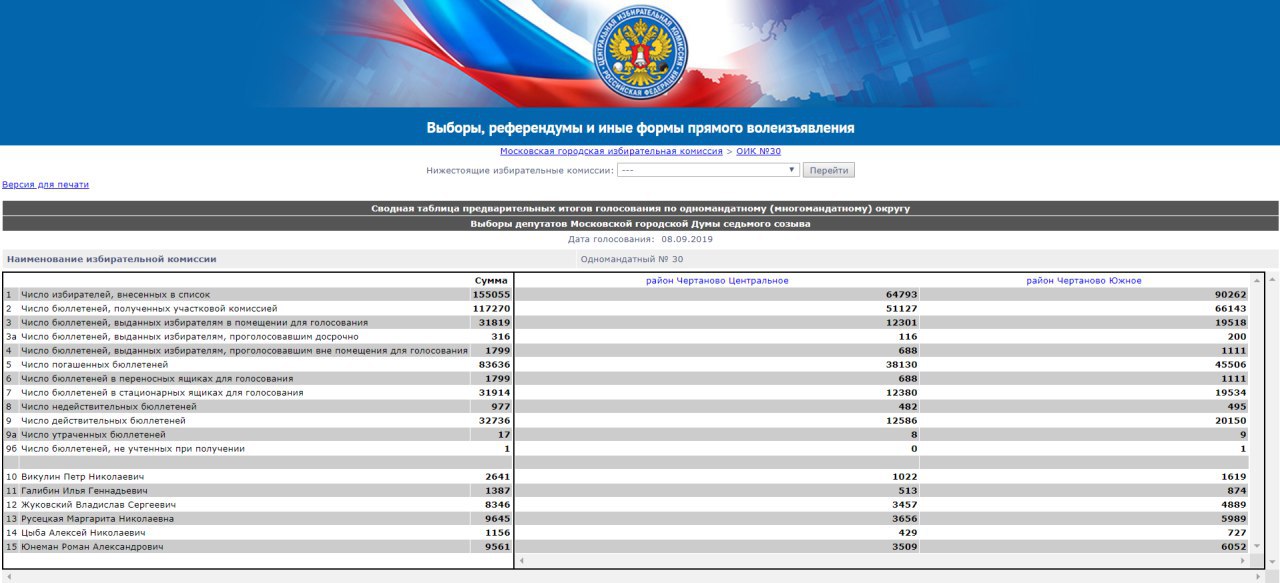Click the banner title Выборы, референдумы и иные формы
The image size is (1280, 583).
pos(640,128)
